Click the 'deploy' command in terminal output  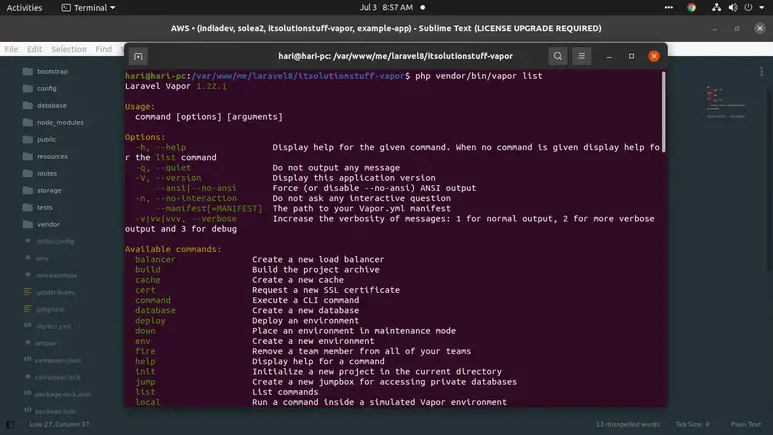(150, 321)
